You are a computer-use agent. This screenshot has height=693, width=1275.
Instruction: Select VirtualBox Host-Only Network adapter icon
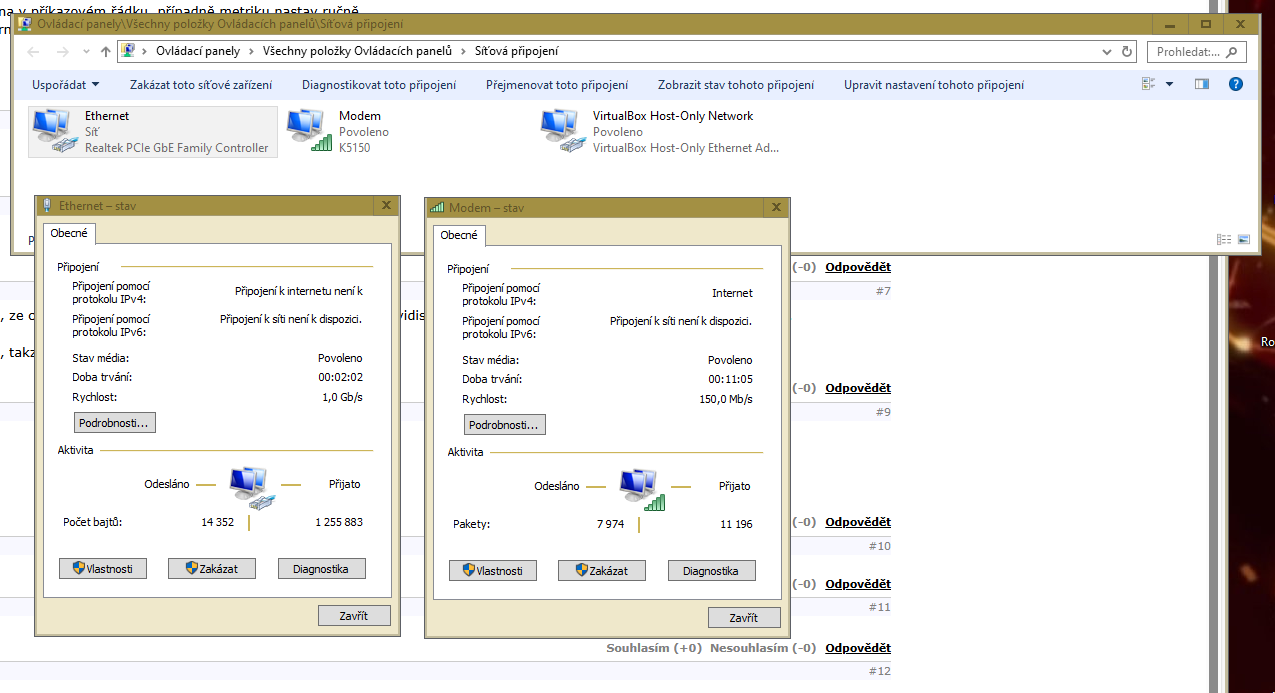click(563, 132)
